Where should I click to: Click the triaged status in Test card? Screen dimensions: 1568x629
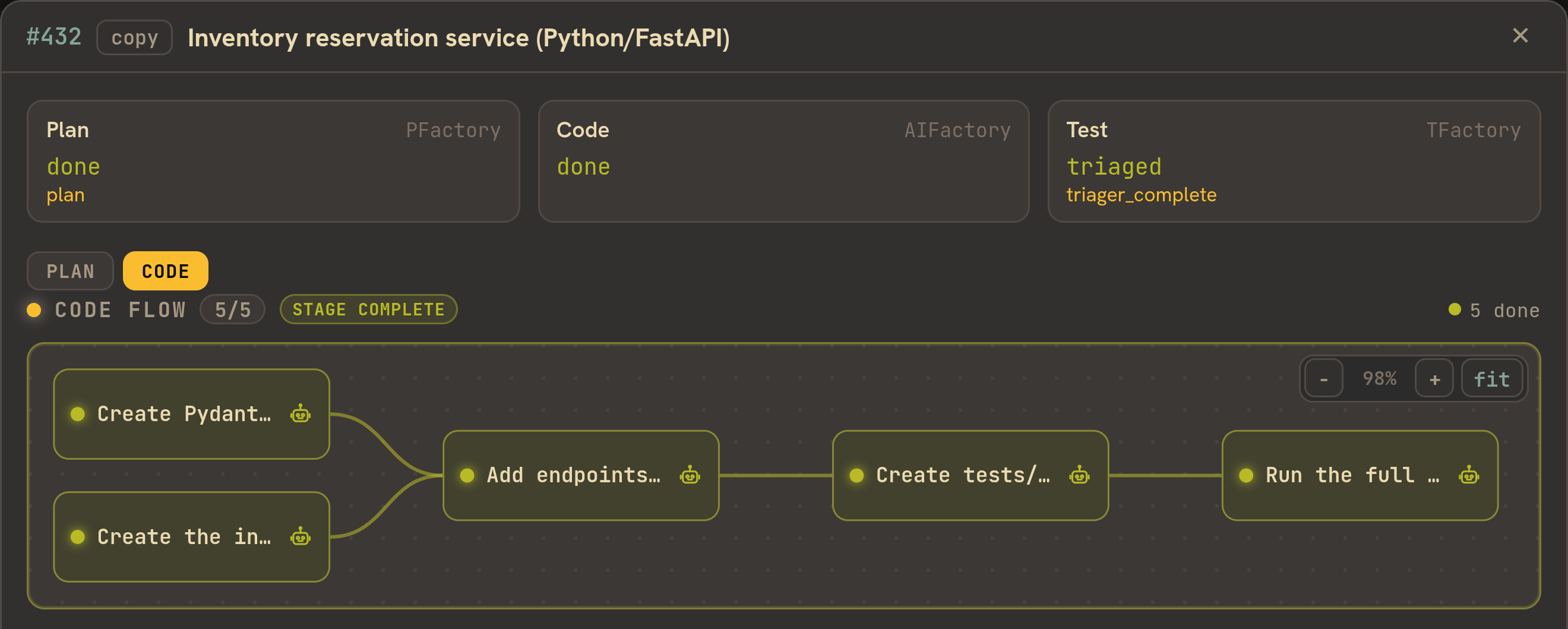coord(1114,166)
